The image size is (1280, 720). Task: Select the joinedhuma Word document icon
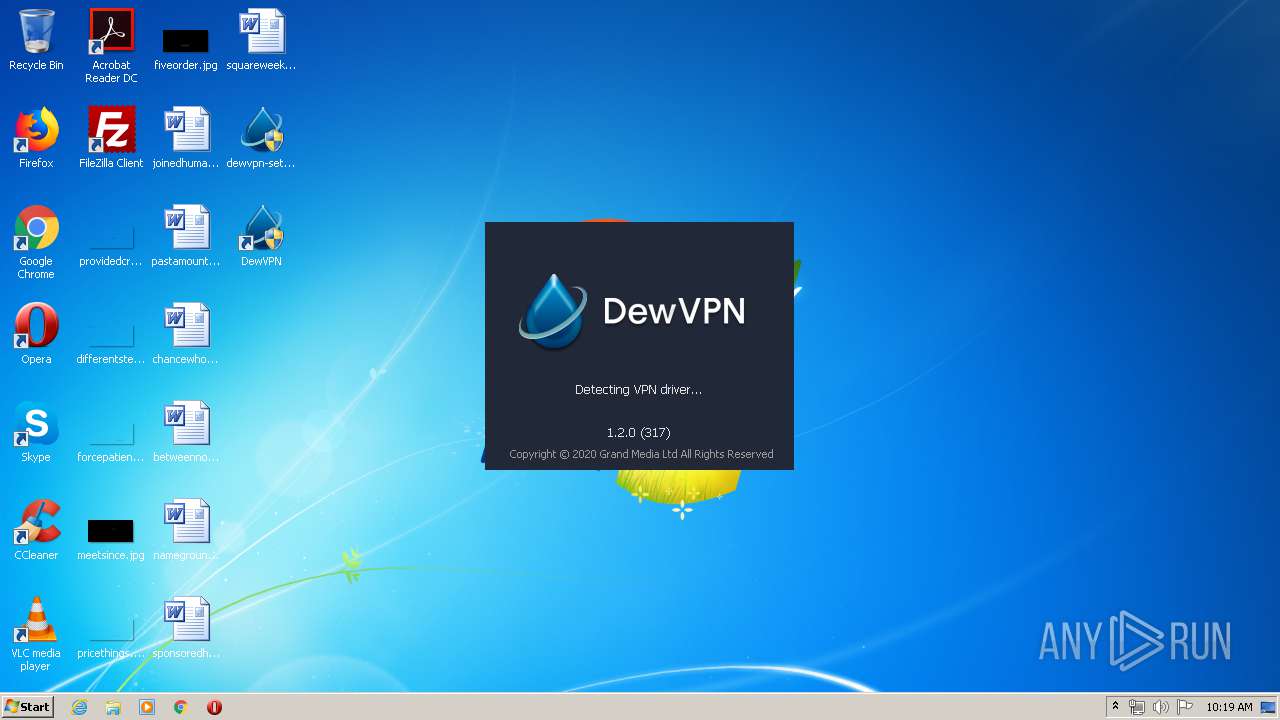(x=186, y=138)
